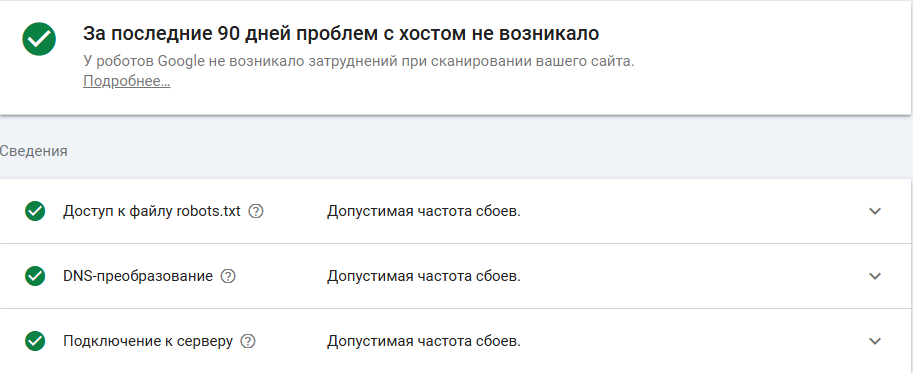Click green check icon in Подключение к серверу row

click(x=36, y=341)
